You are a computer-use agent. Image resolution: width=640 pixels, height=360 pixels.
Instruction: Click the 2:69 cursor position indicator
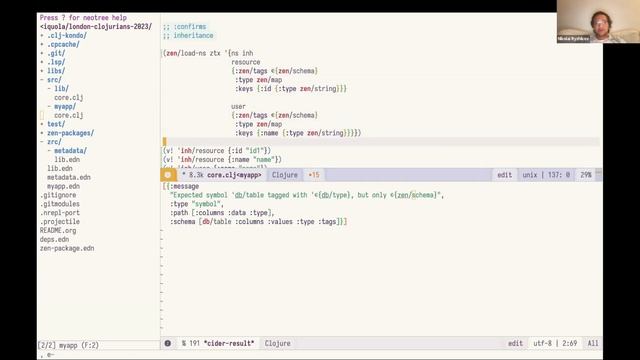(569, 344)
